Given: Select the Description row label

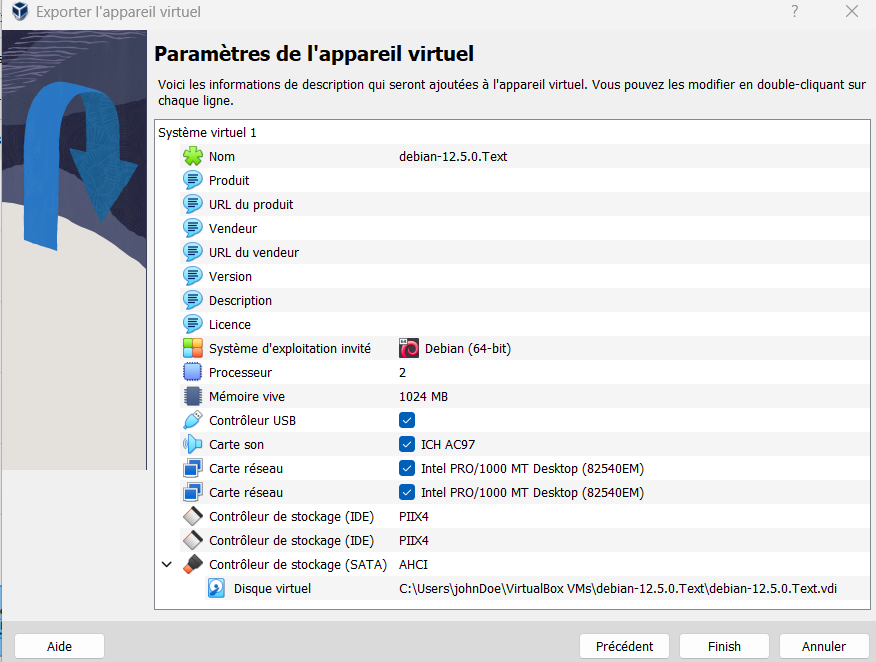Looking at the screenshot, I should point(240,301).
